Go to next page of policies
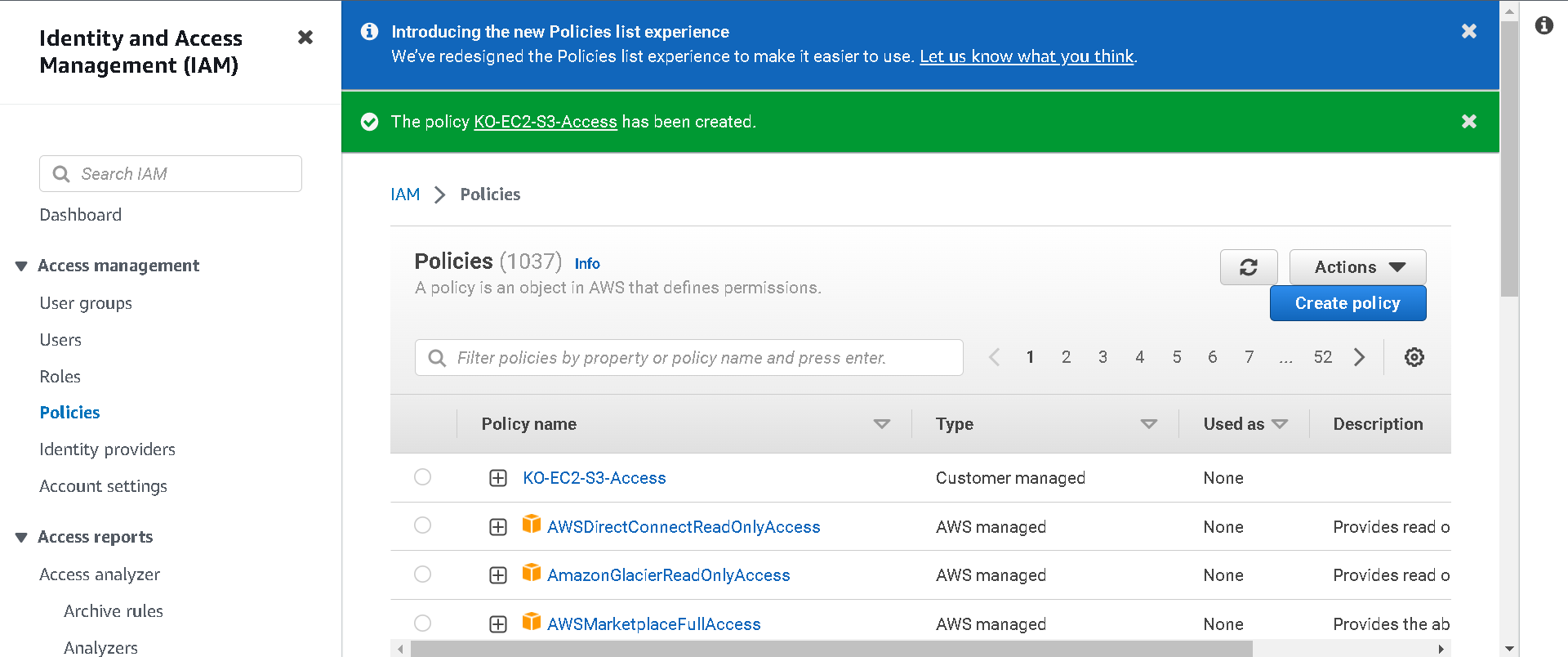 point(1359,357)
